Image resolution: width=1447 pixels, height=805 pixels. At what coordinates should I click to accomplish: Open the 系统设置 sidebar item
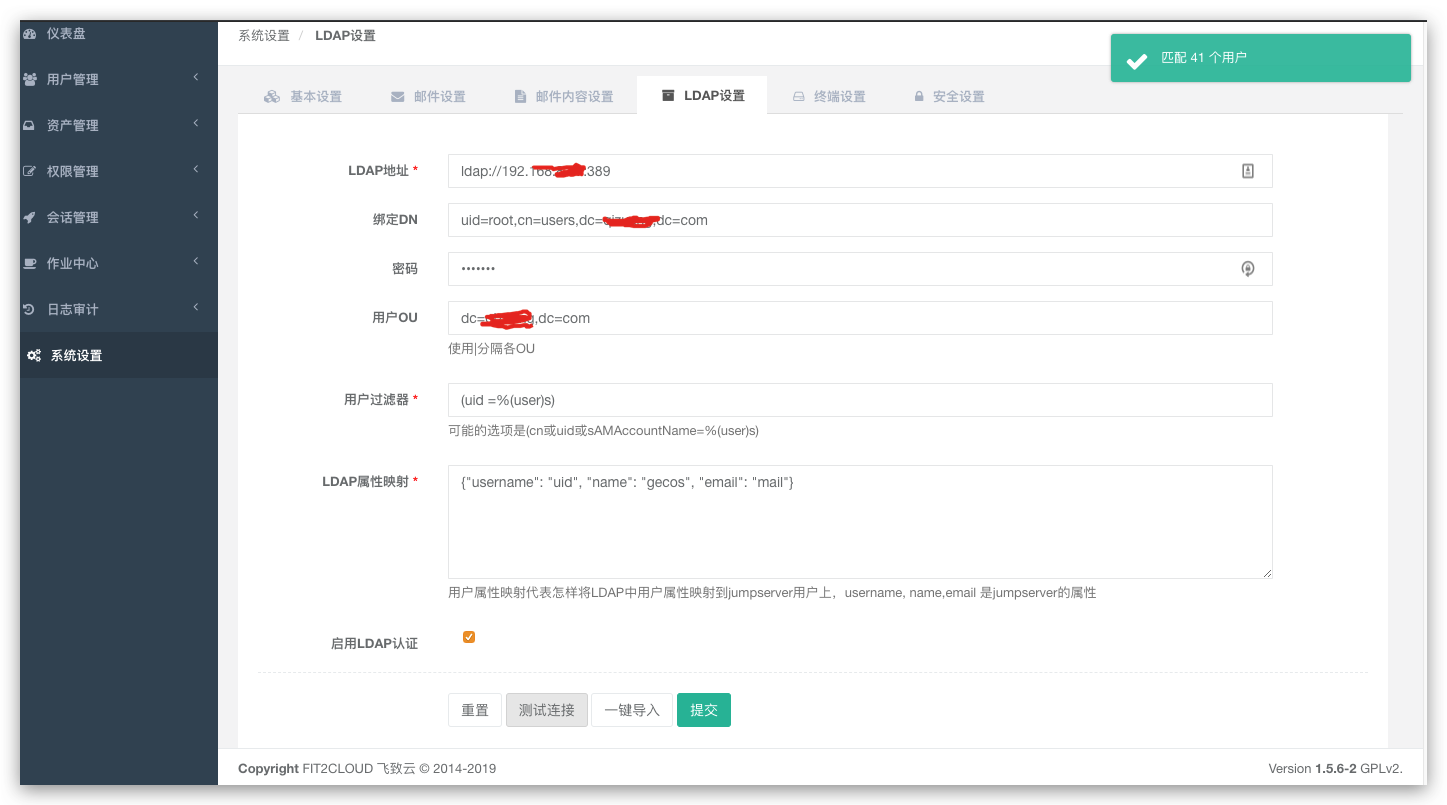(x=119, y=355)
